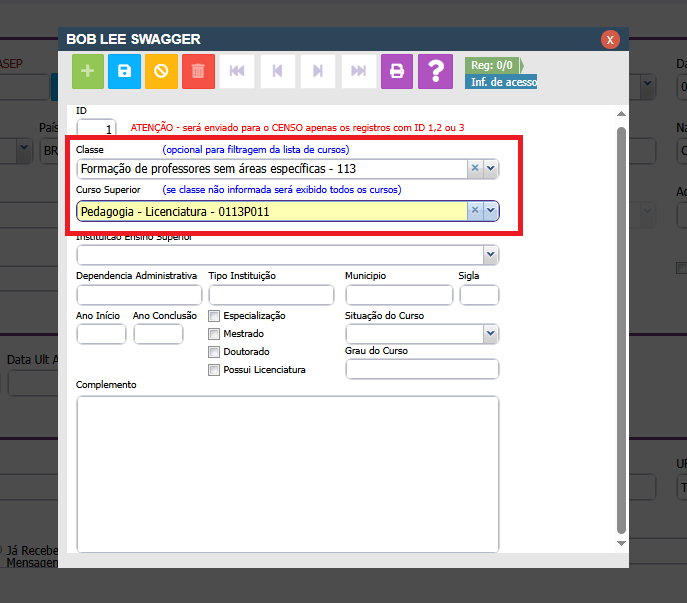Close the Bob Lee Swagger dialog
The width and height of the screenshot is (687, 603).
point(610,40)
